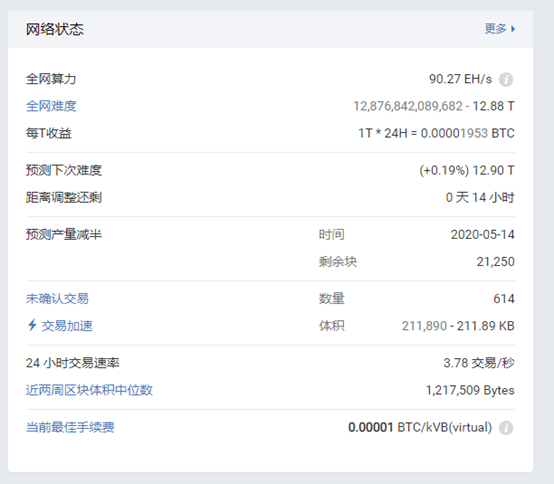
Task: Select the 1T * 24H = 0.00001953 BTC value
Action: pos(436,133)
